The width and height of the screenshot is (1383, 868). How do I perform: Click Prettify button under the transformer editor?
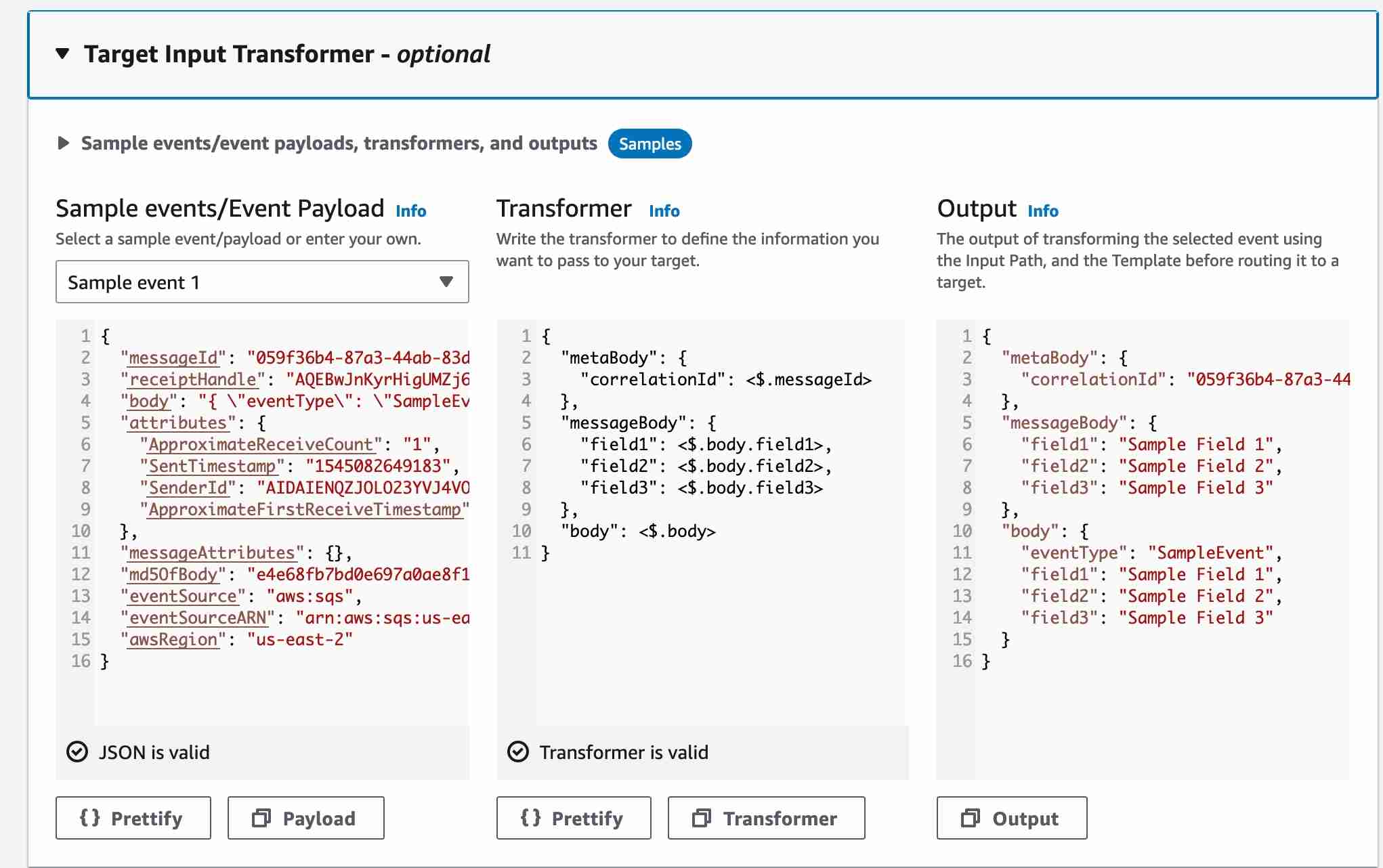click(x=573, y=818)
